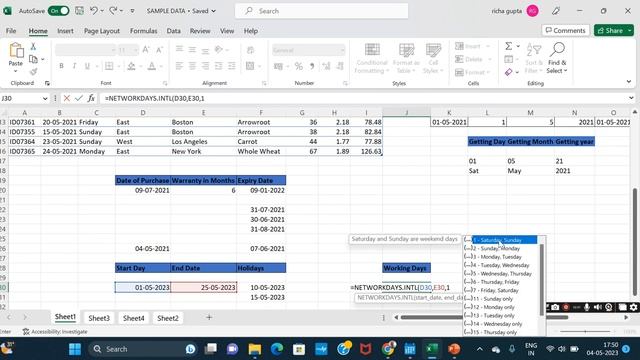Click the Search box in title bar

click(x=322, y=11)
